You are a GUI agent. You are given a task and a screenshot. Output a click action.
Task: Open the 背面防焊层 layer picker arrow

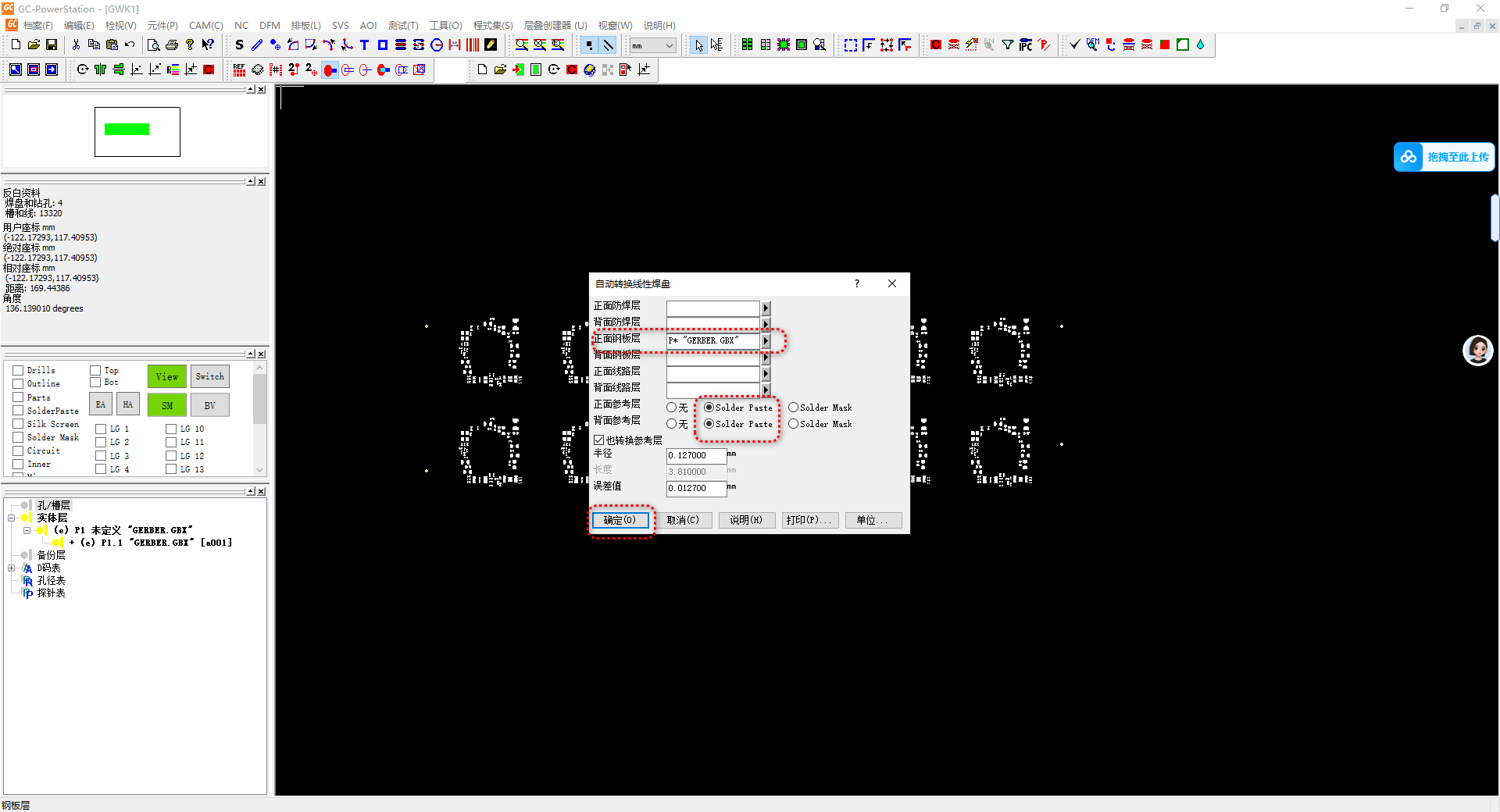click(x=766, y=323)
